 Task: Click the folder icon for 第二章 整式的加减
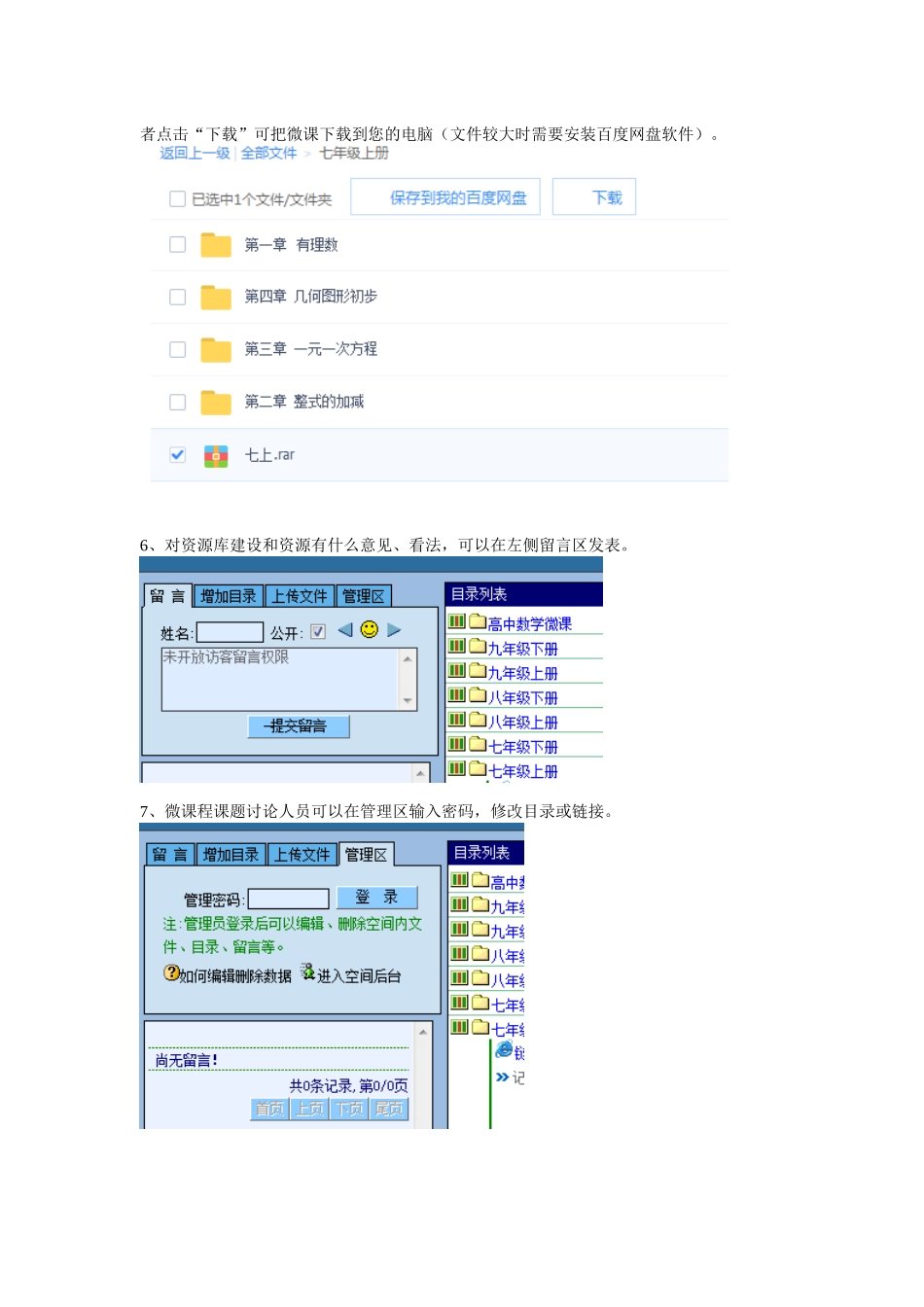216,402
